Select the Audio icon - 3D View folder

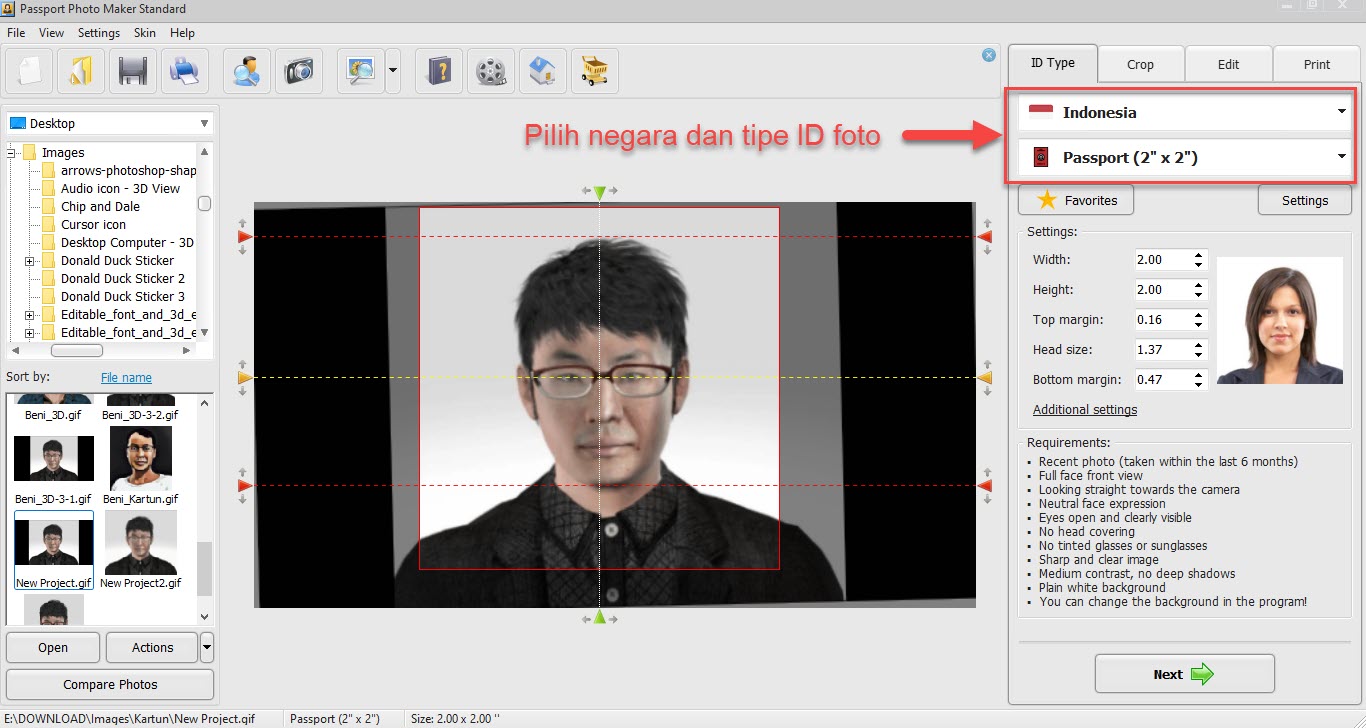pos(120,189)
